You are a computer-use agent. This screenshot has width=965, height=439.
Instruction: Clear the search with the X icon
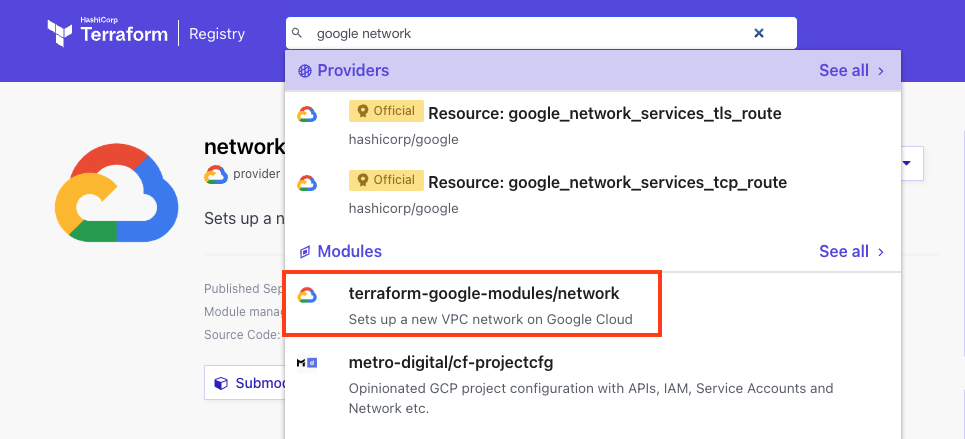(x=759, y=33)
